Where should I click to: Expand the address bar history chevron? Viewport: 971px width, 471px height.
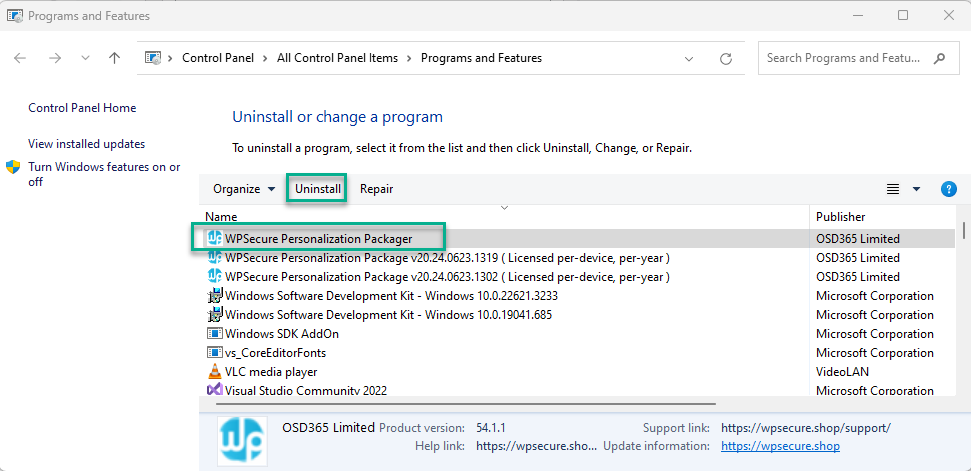coord(689,59)
